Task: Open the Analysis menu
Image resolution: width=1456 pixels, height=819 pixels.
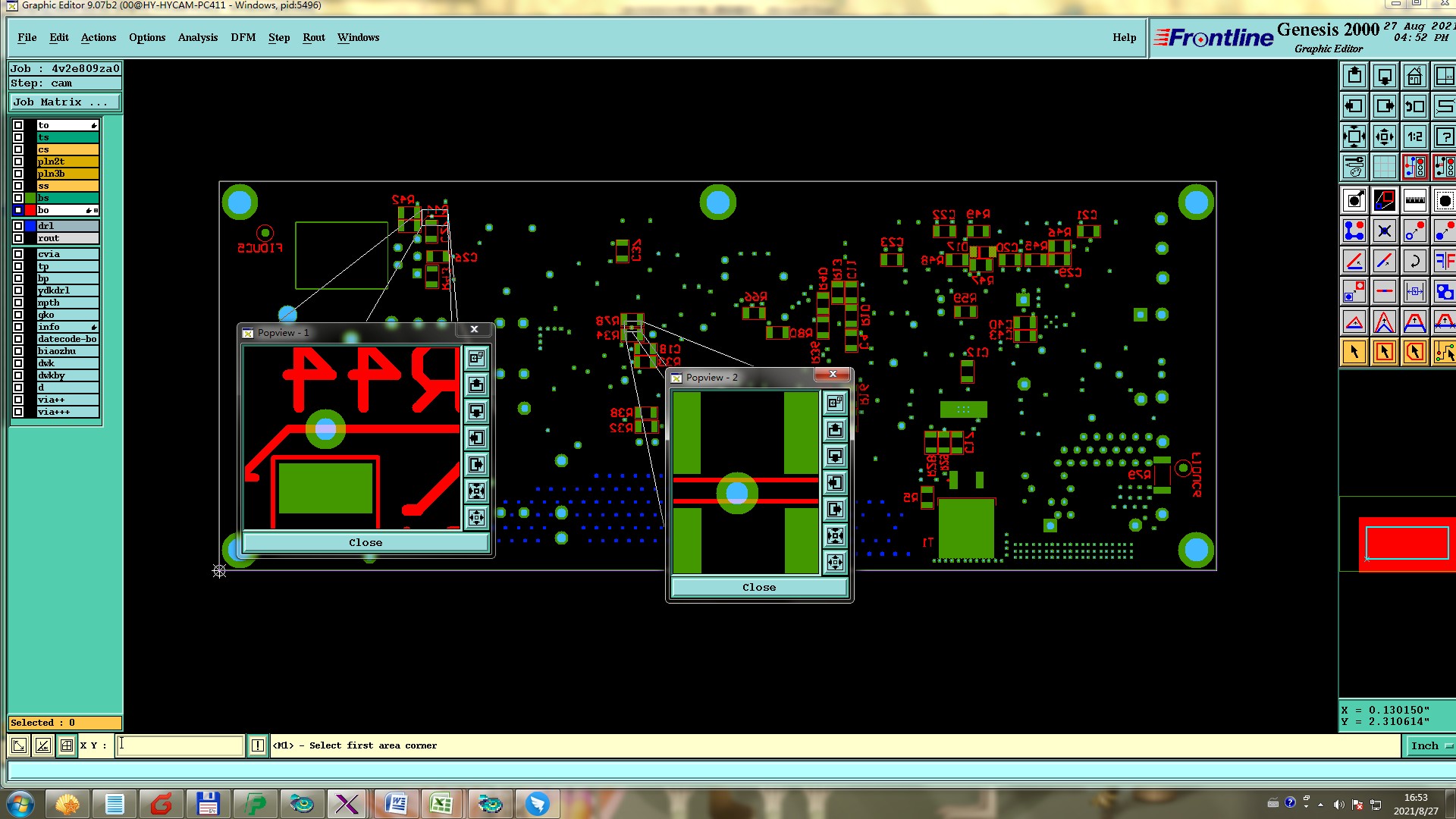Action: pos(197,37)
